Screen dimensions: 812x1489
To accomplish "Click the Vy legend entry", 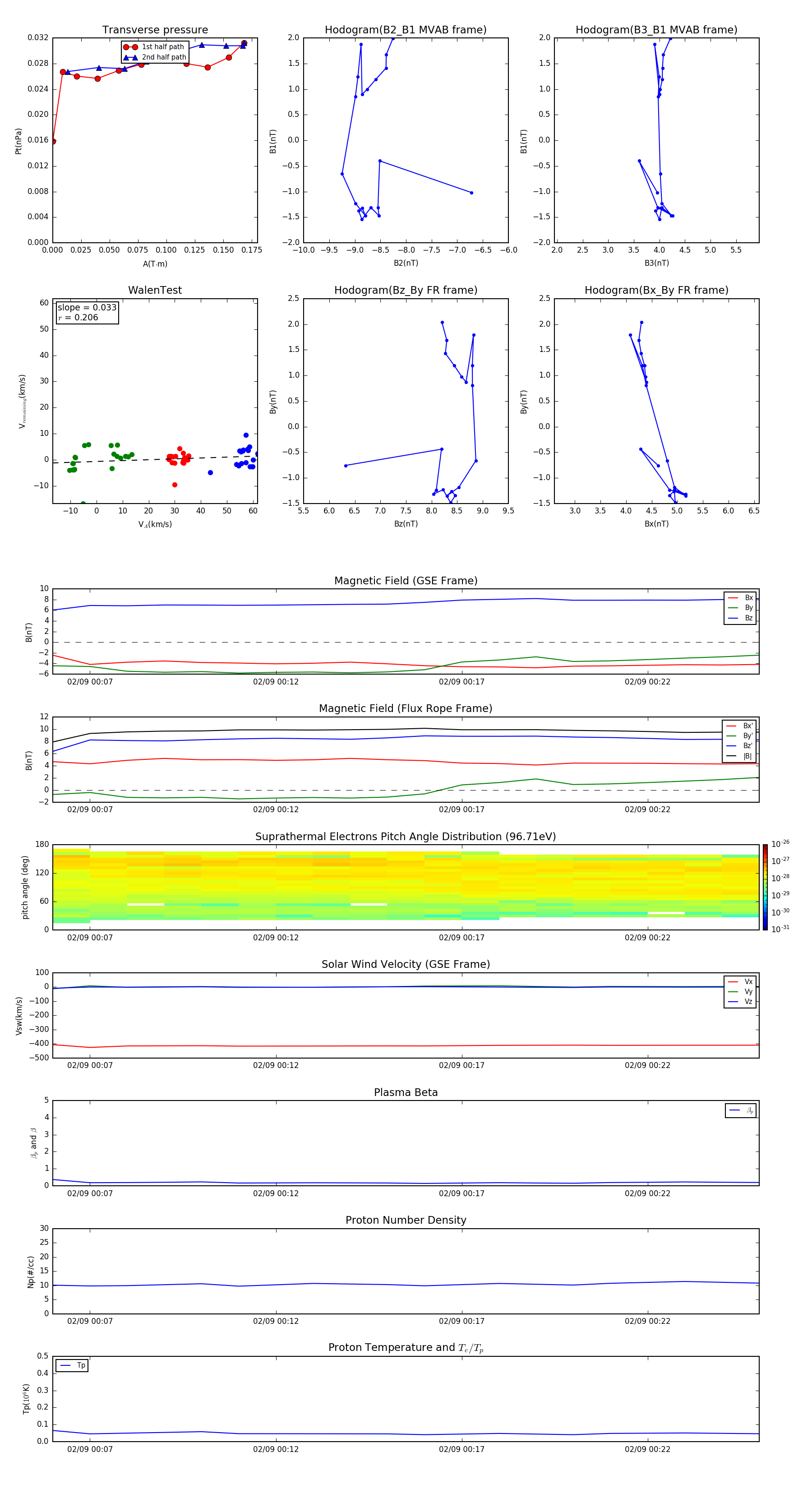I will coord(740,992).
